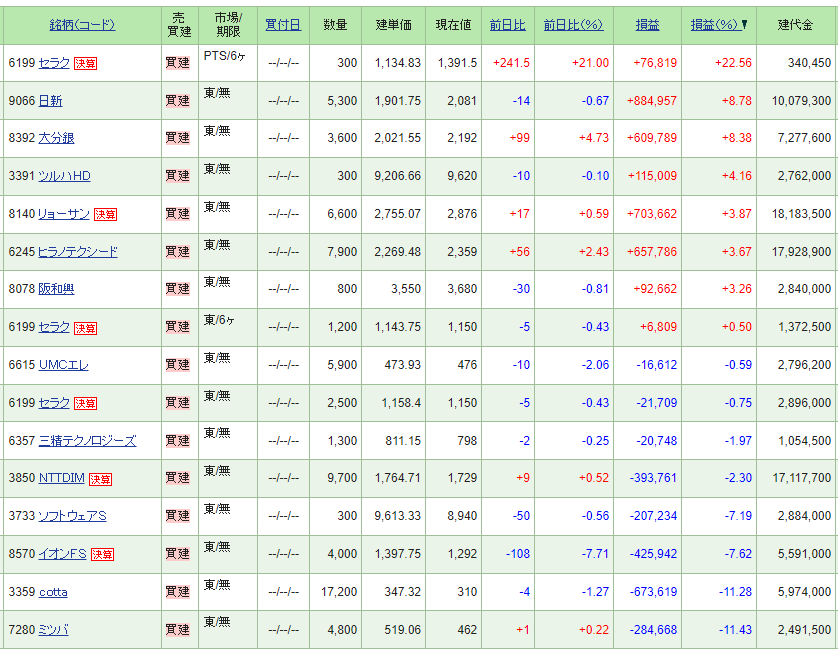Open ミツバ stock link

click(x=53, y=629)
